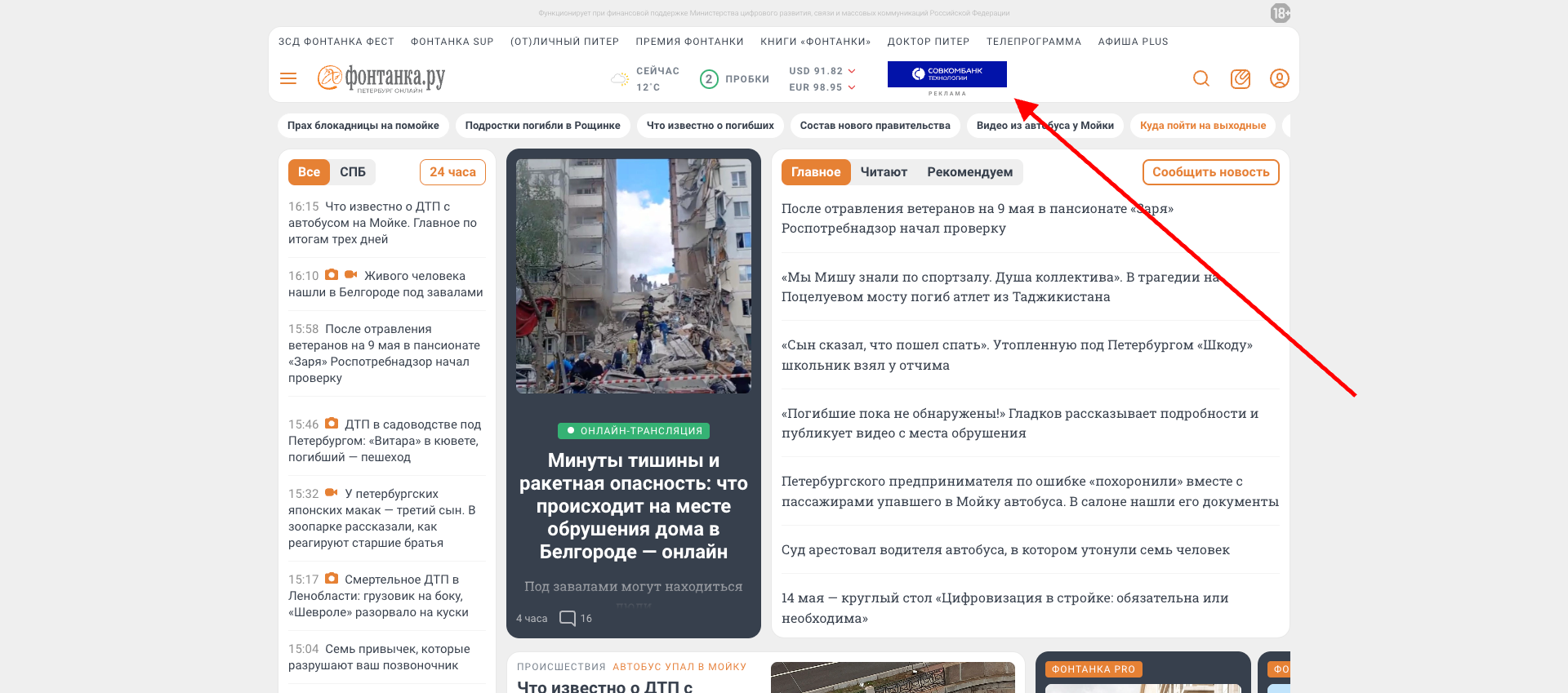Expand the EUR 98.95 rate chevron

[x=852, y=87]
